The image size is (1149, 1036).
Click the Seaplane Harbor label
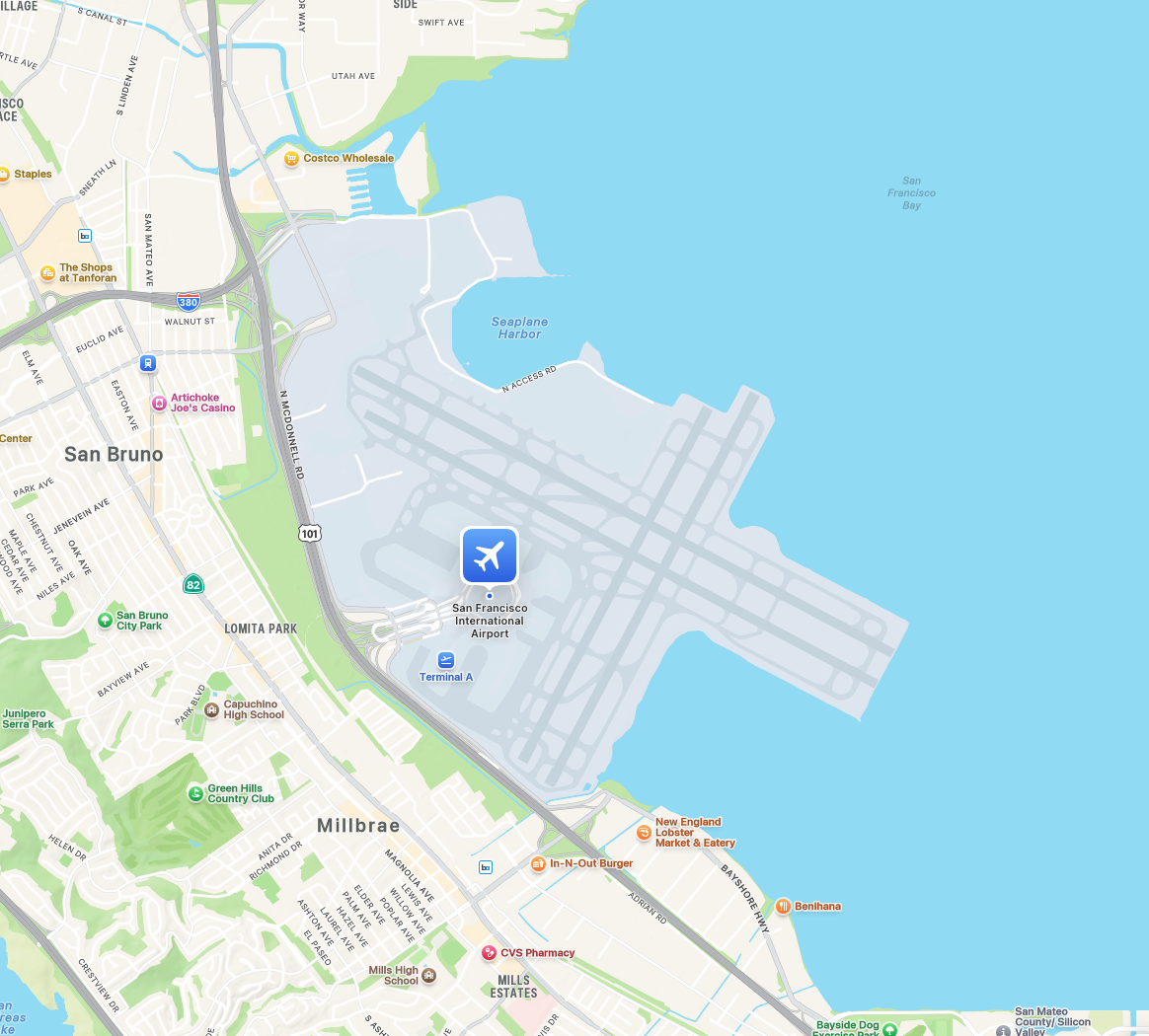519,328
